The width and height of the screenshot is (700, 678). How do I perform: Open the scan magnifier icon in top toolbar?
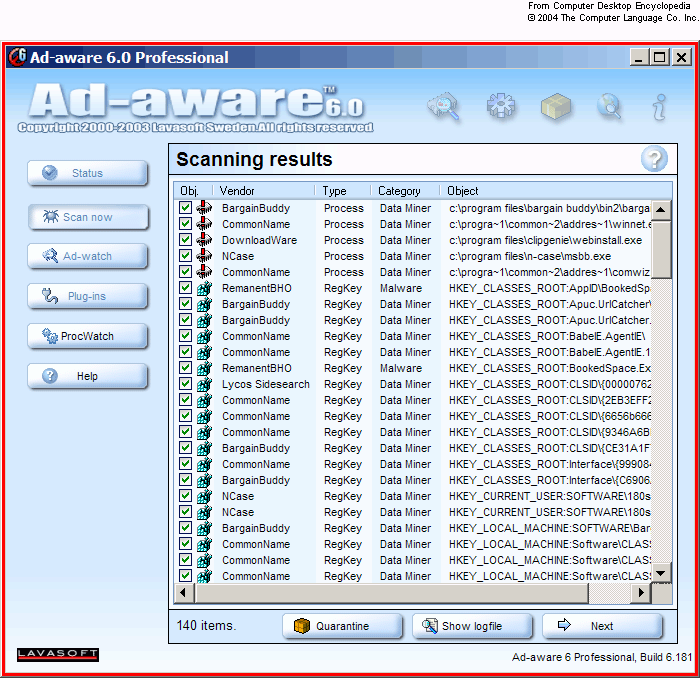pos(444,106)
